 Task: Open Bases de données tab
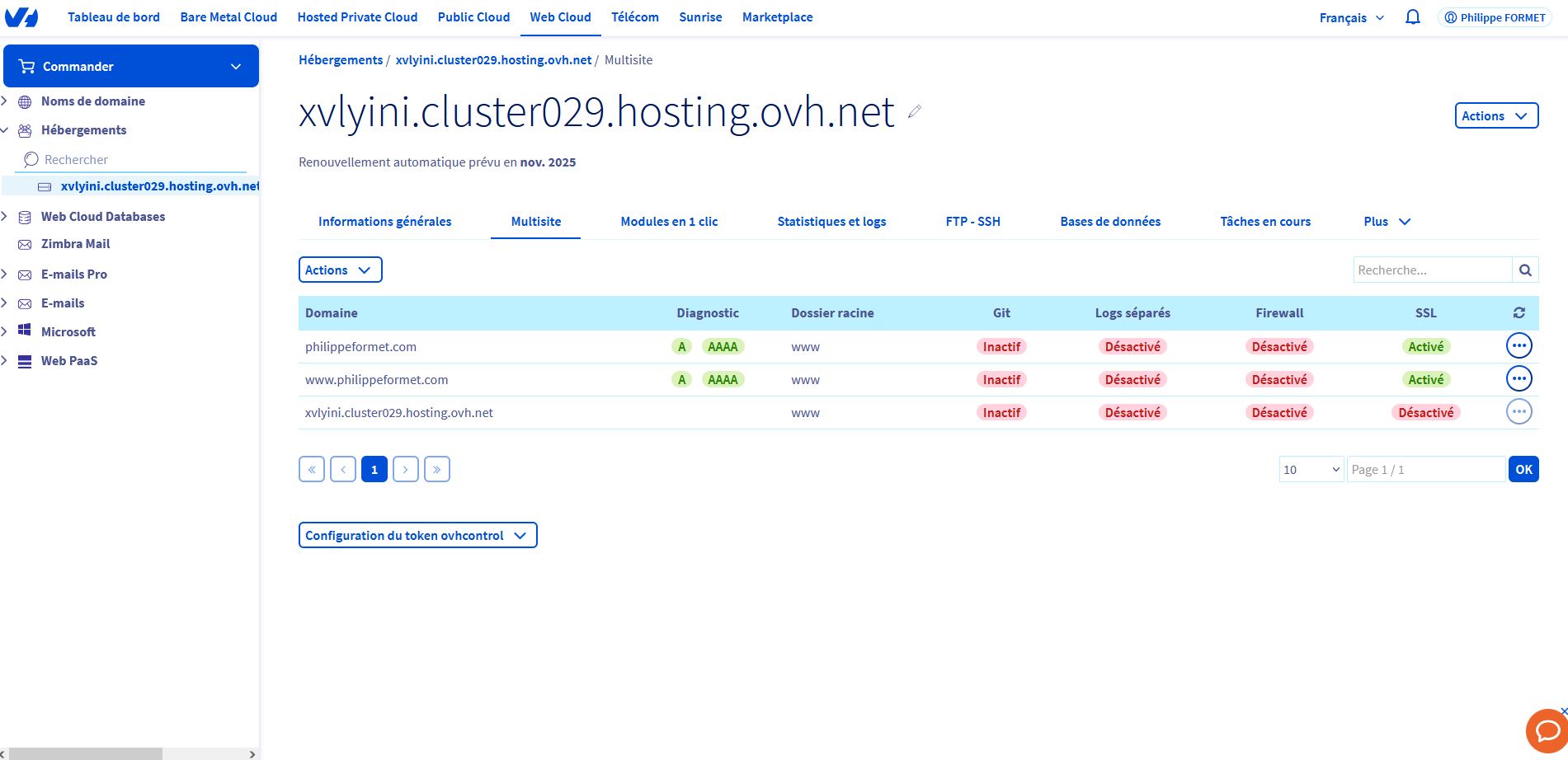1110,222
